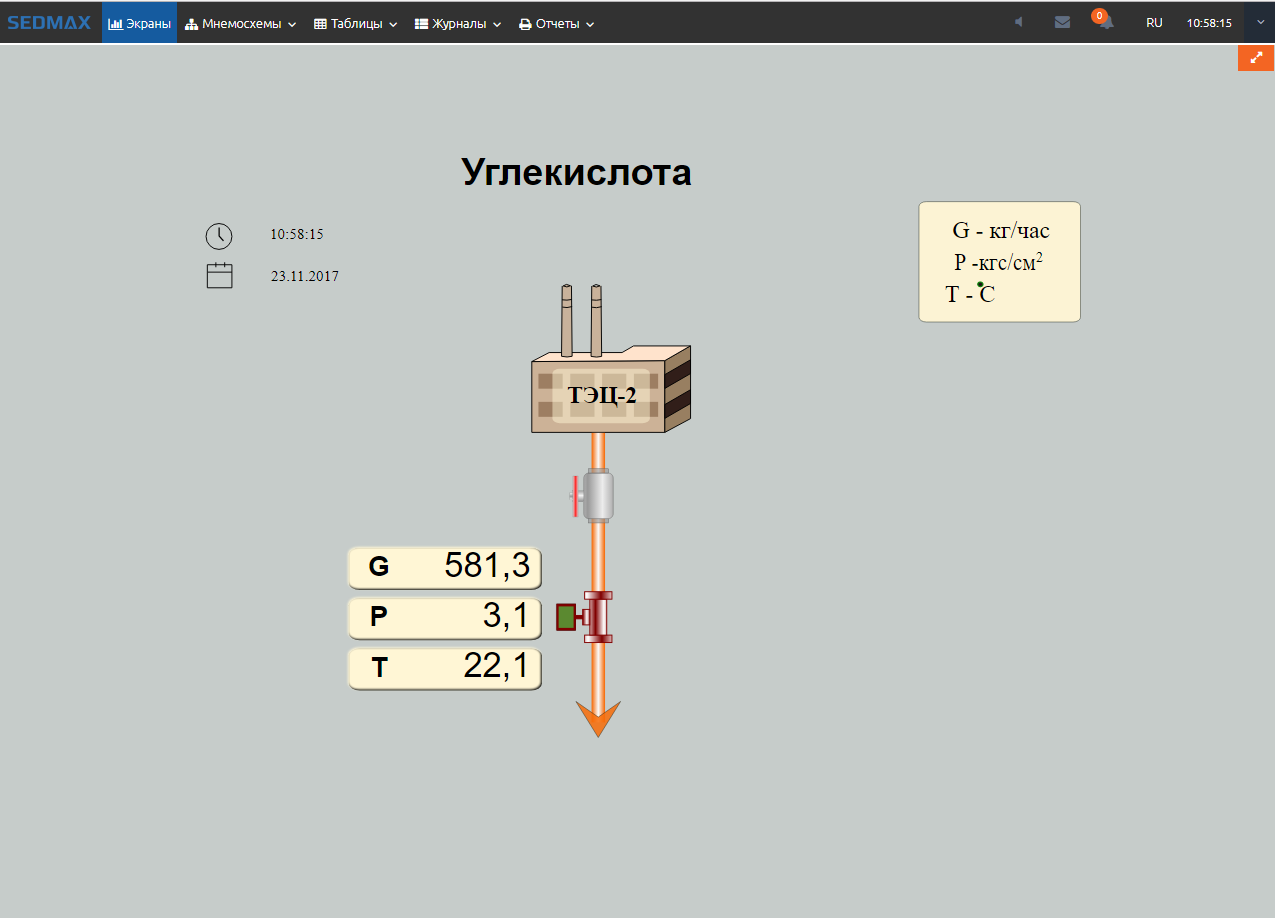This screenshot has width=1275, height=919.
Task: Click the clock icon beside the time
Action: [219, 236]
